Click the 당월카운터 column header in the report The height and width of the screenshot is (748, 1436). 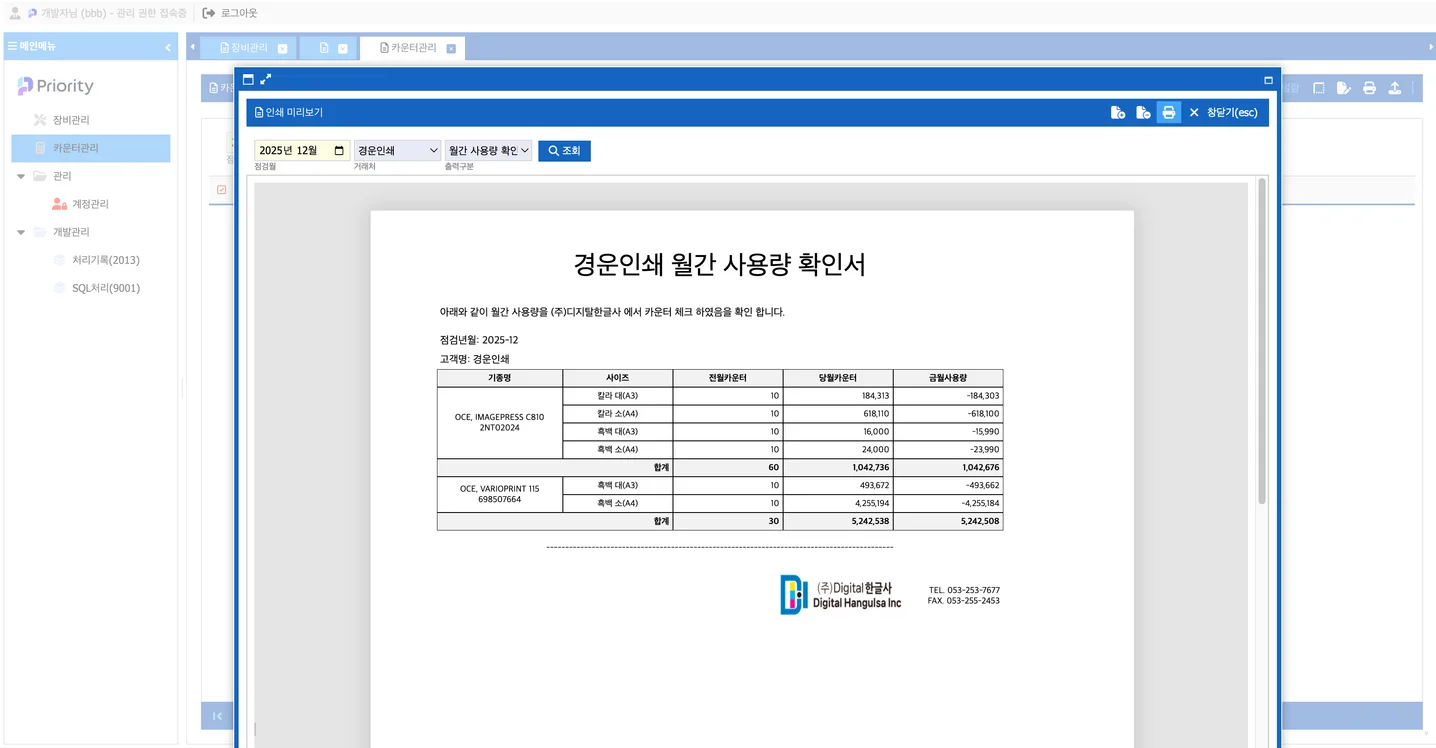pyautogui.click(x=838, y=378)
